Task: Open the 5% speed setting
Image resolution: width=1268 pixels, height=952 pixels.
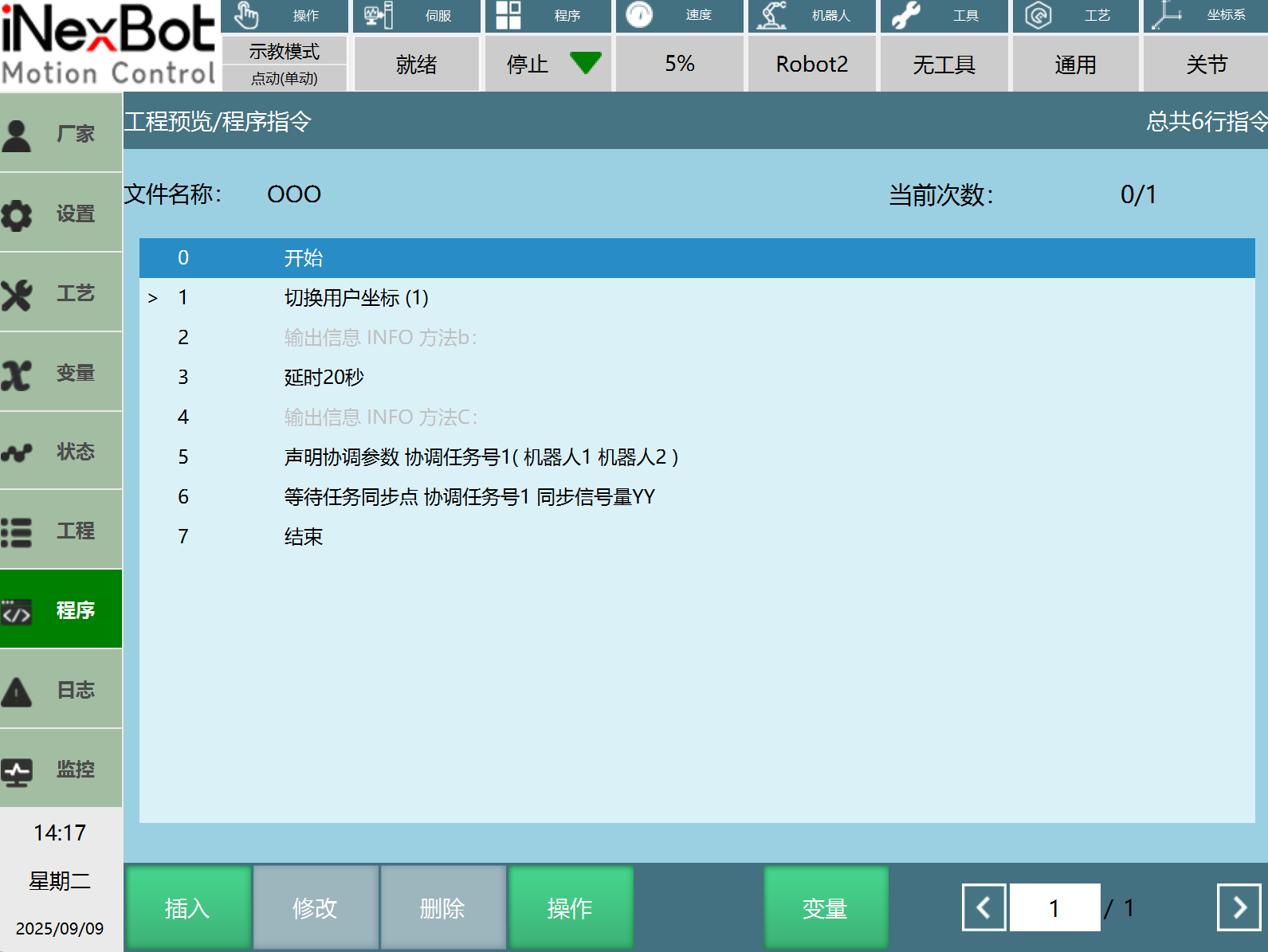Action: (679, 64)
